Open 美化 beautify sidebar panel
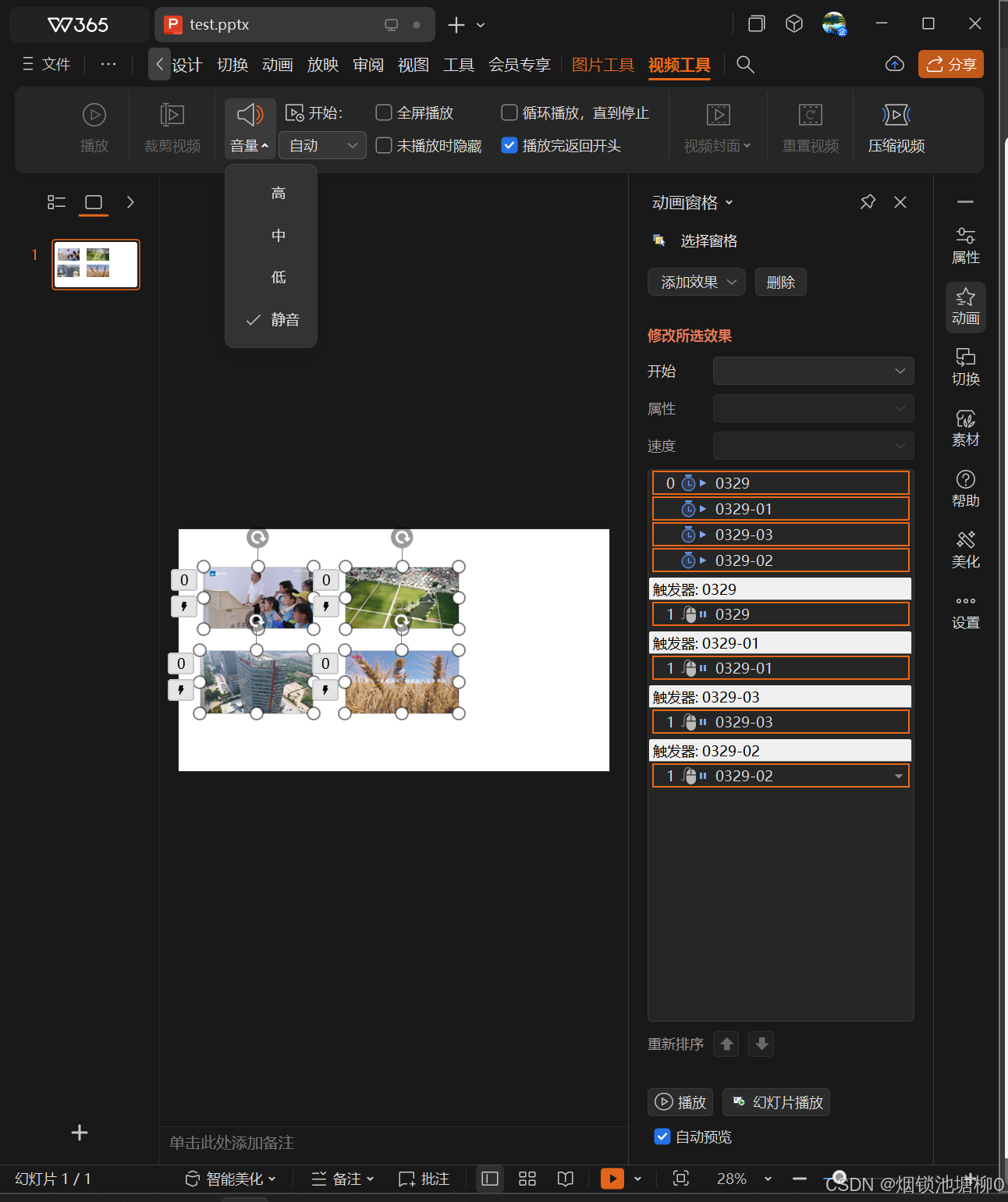Image resolution: width=1008 pixels, height=1202 pixels. tap(966, 550)
